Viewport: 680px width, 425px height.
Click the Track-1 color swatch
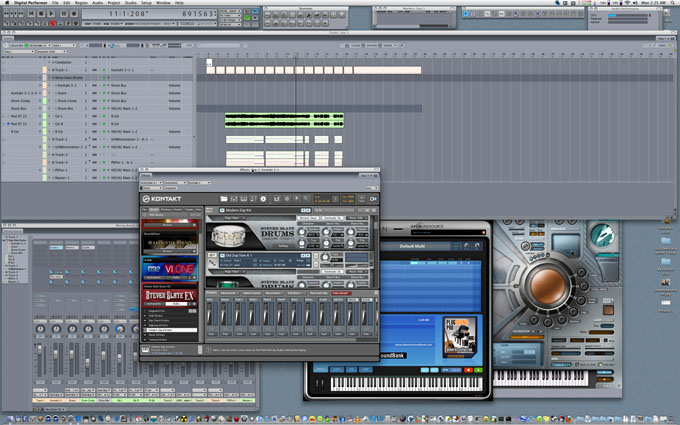[44, 70]
